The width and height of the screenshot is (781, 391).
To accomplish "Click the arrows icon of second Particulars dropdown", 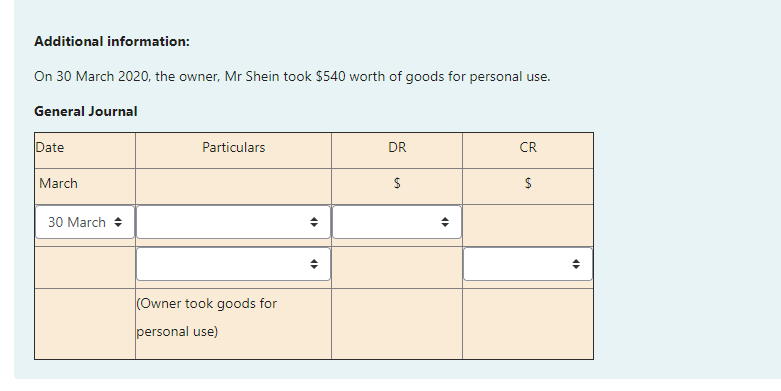I will (x=314, y=264).
